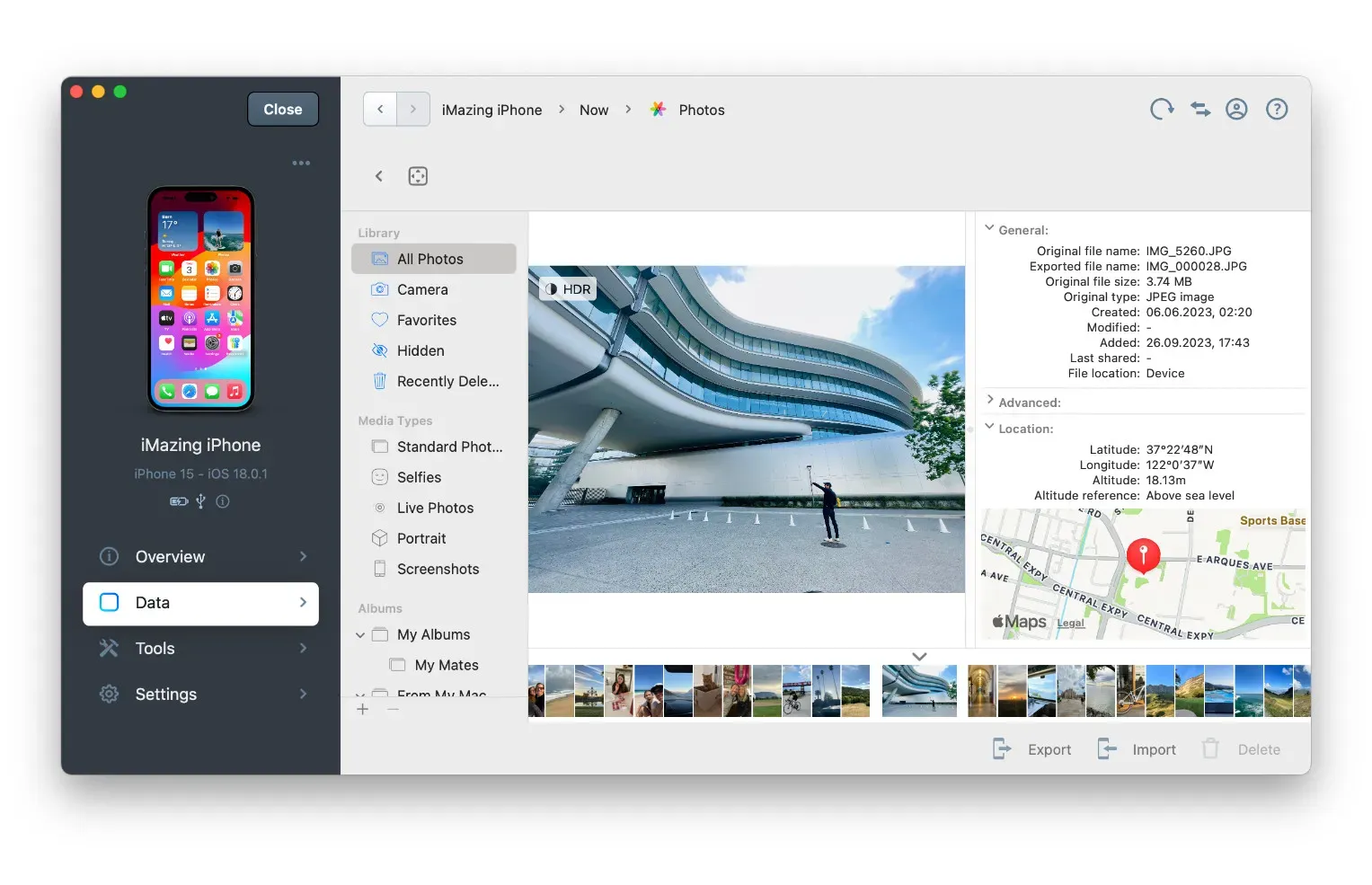Screen dimensions: 1372x885
Task: Open the three-dots device options menu
Action: tap(301, 164)
